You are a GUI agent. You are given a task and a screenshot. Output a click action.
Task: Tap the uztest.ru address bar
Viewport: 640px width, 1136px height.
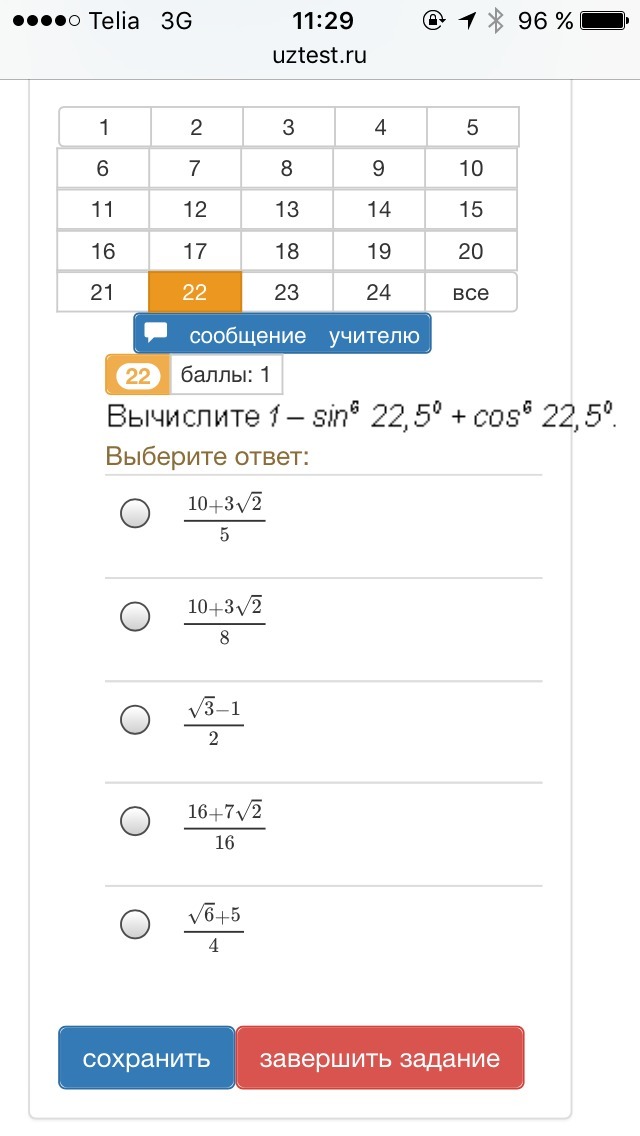pos(320,55)
